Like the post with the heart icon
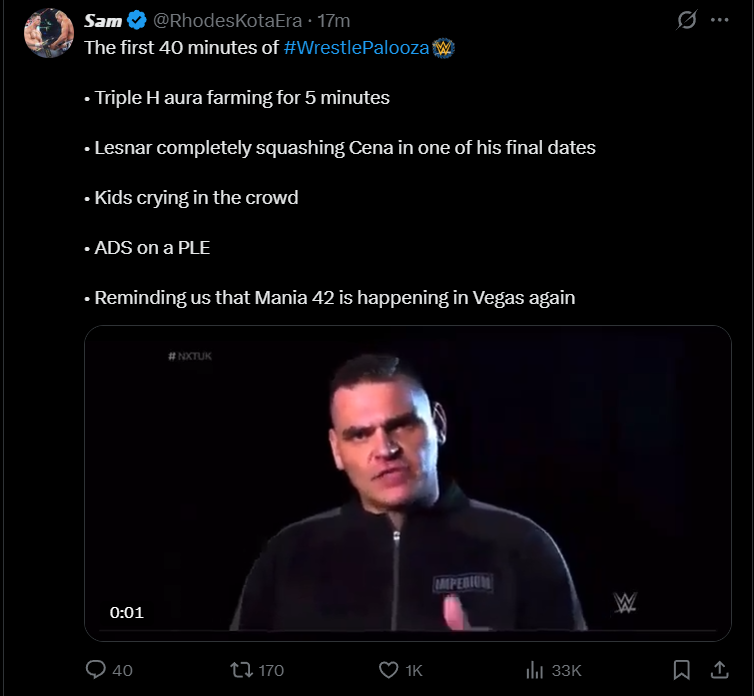The width and height of the screenshot is (754, 696). point(389,669)
